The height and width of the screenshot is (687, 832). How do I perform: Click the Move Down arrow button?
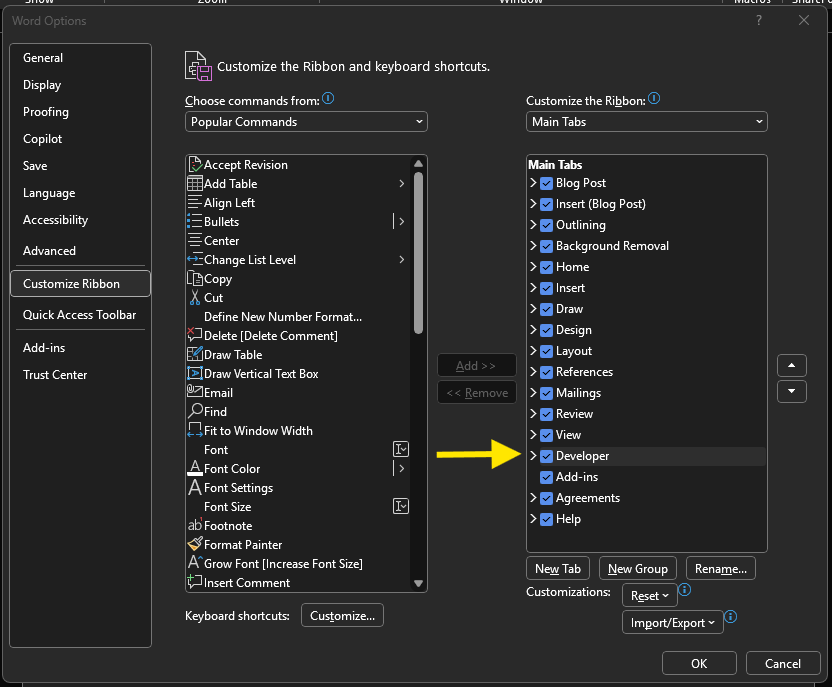[x=791, y=391]
